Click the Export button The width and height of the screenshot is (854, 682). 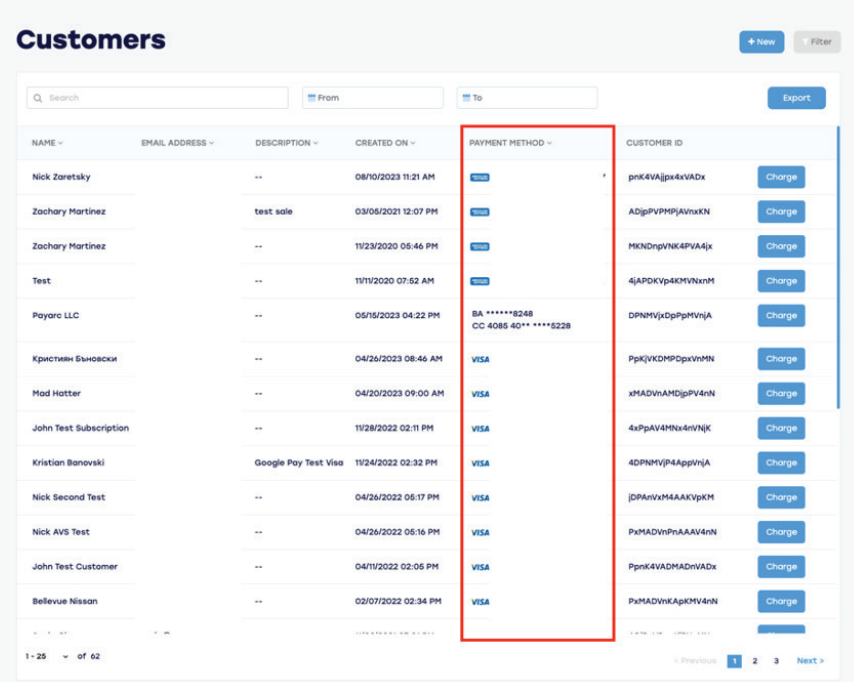(796, 97)
